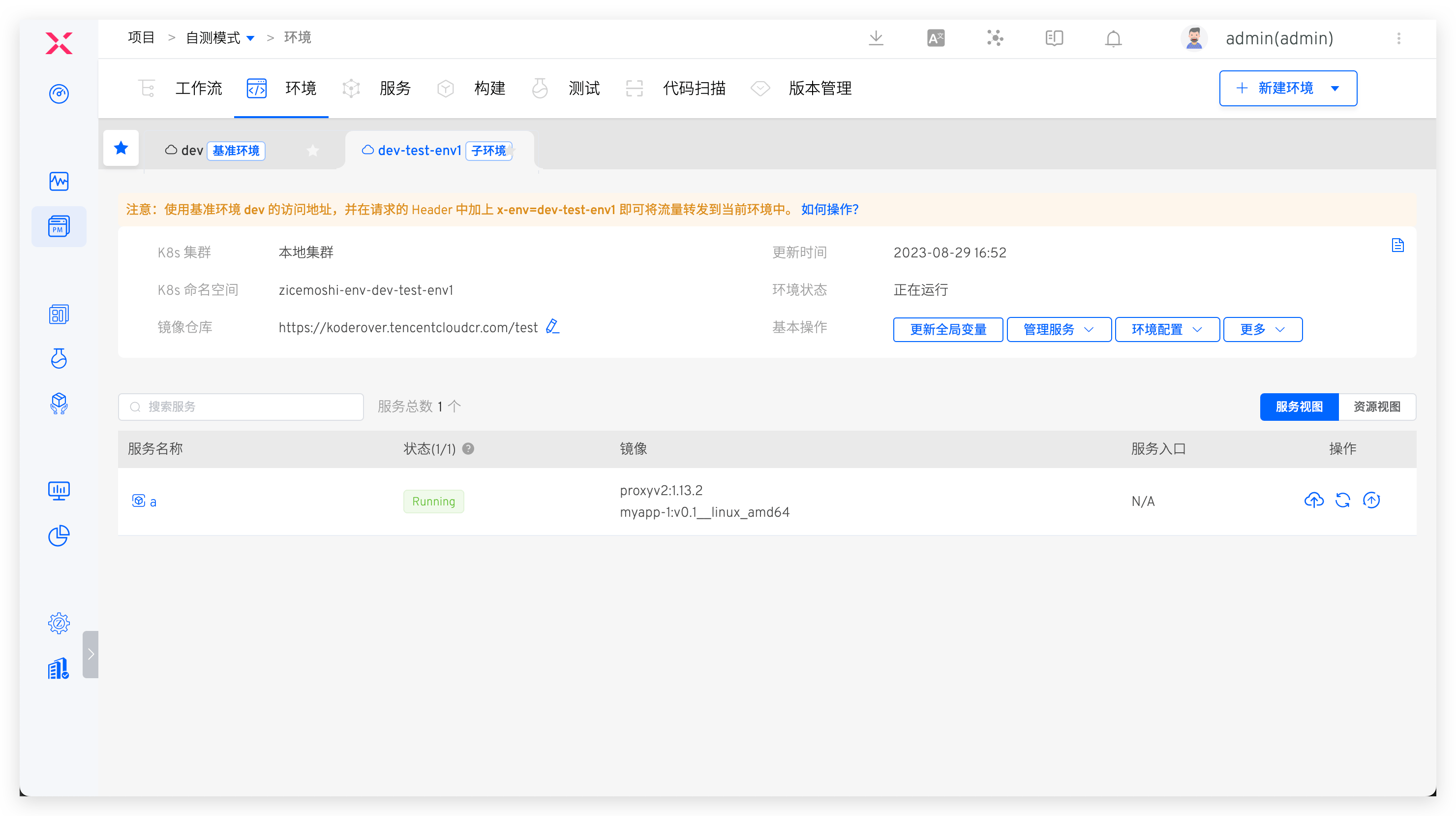Toggle the favorites star filter button

[121, 148]
